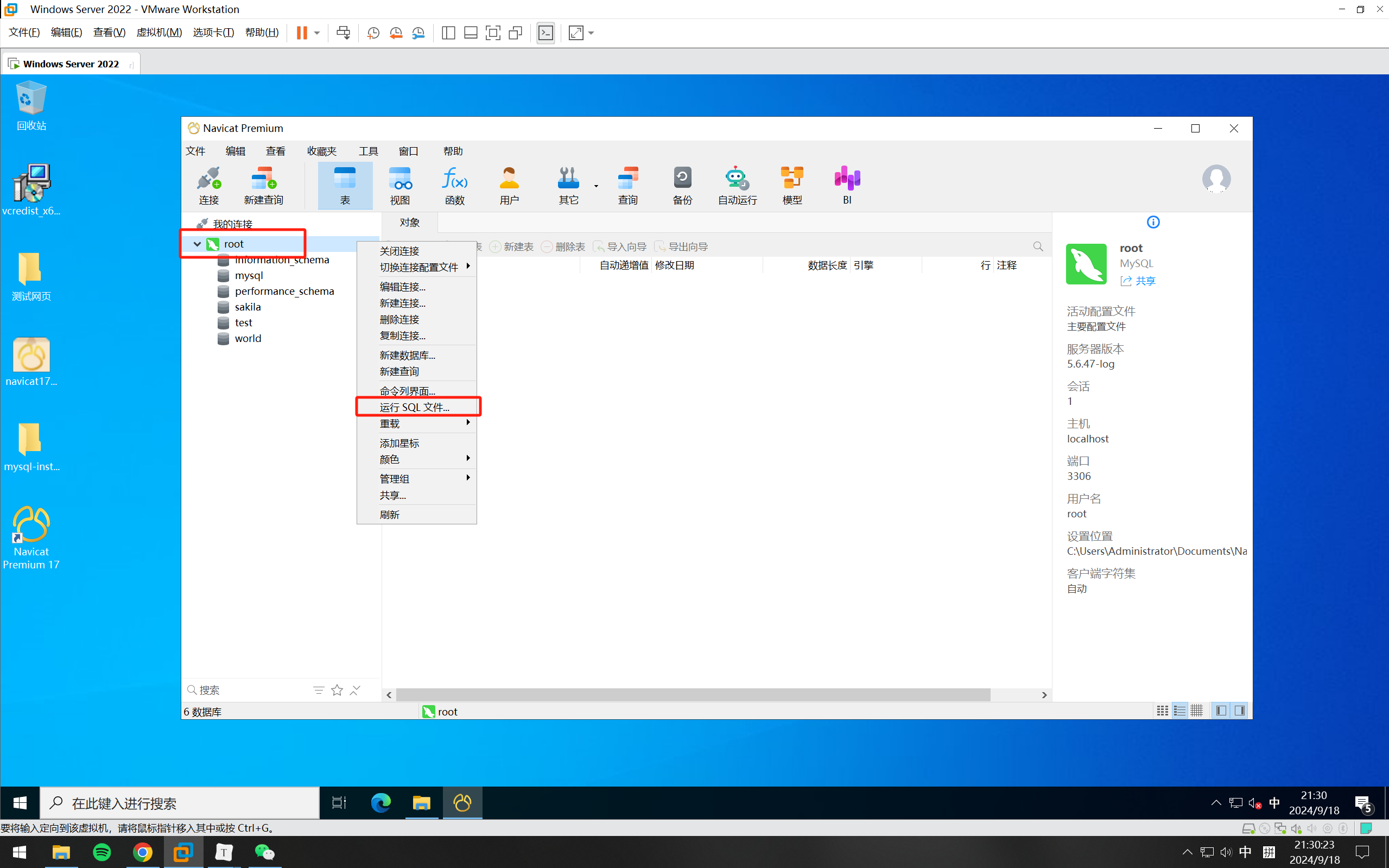Switch to list view in status bar
This screenshot has width=1389, height=868.
tap(1179, 711)
